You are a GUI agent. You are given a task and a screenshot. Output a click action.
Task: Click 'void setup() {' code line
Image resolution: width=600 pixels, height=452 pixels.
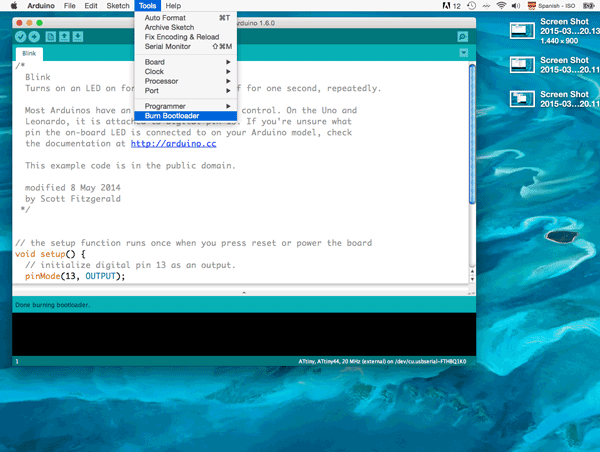pyautogui.click(x=50, y=254)
